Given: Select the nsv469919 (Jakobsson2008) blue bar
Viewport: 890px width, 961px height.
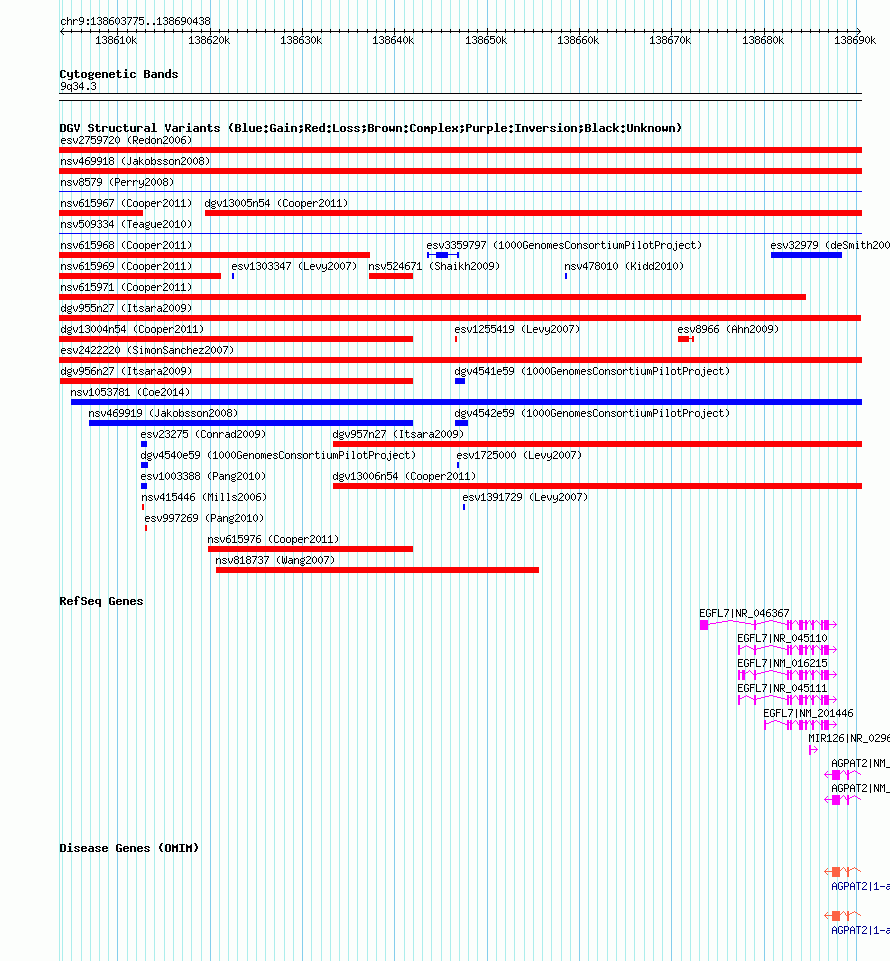Looking at the screenshot, I should point(251,423).
